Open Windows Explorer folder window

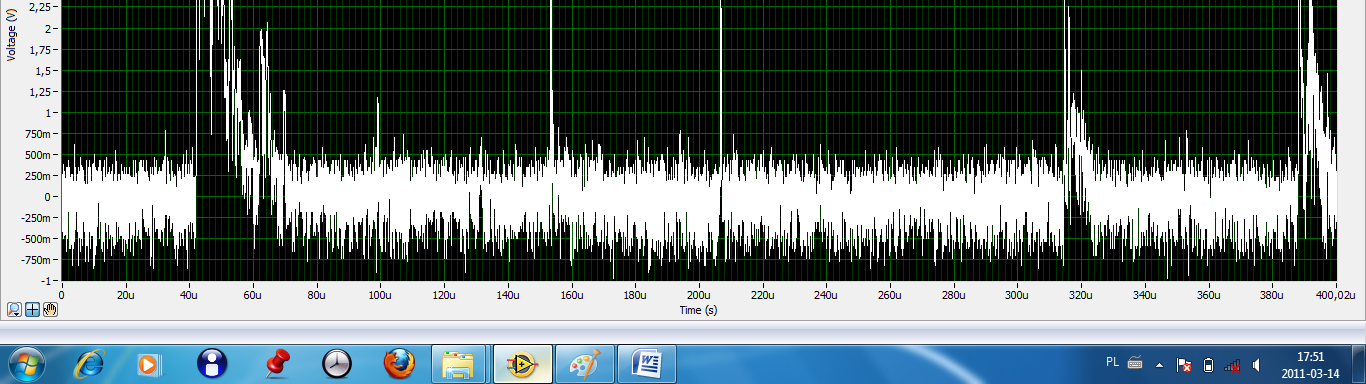click(460, 364)
